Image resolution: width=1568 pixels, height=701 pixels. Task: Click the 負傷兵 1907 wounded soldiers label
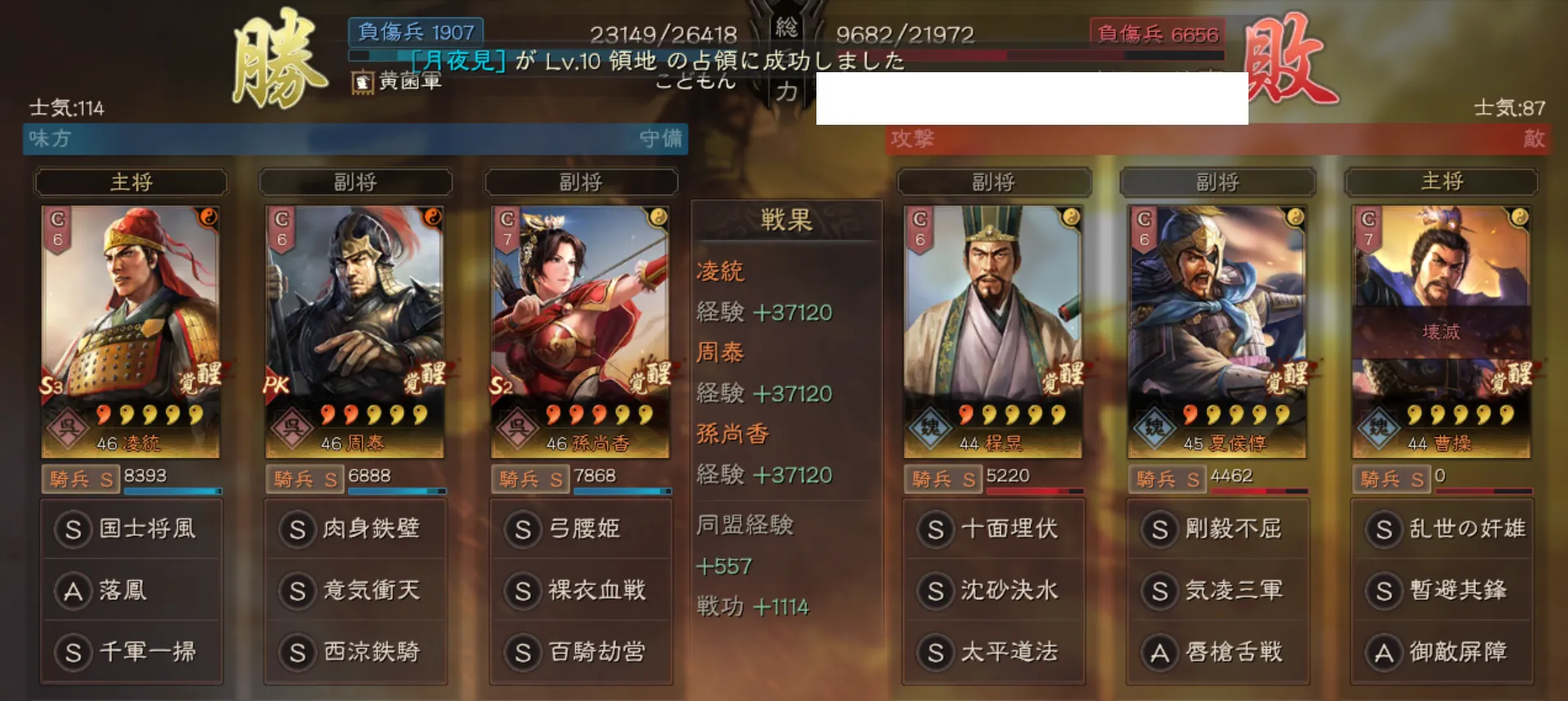[416, 32]
